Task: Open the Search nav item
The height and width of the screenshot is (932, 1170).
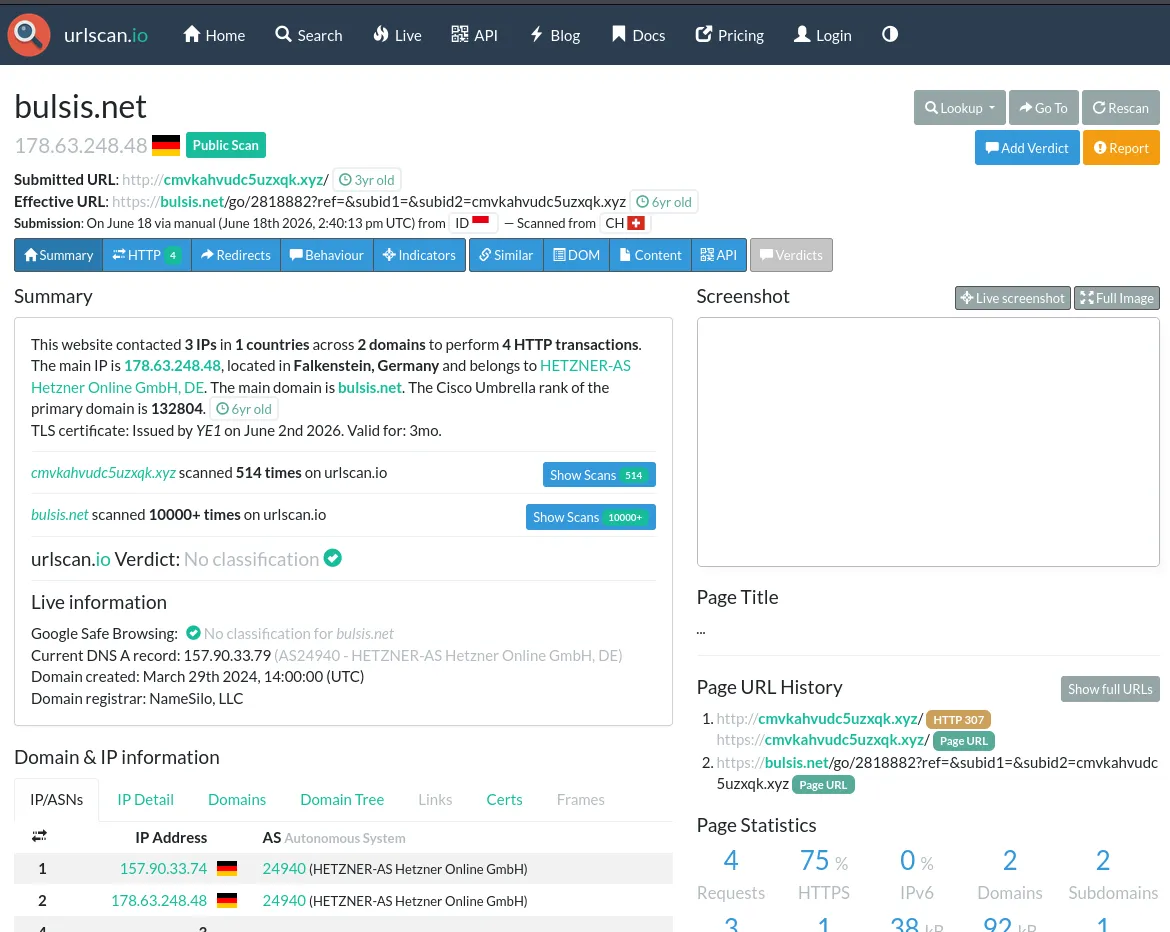Action: (309, 35)
